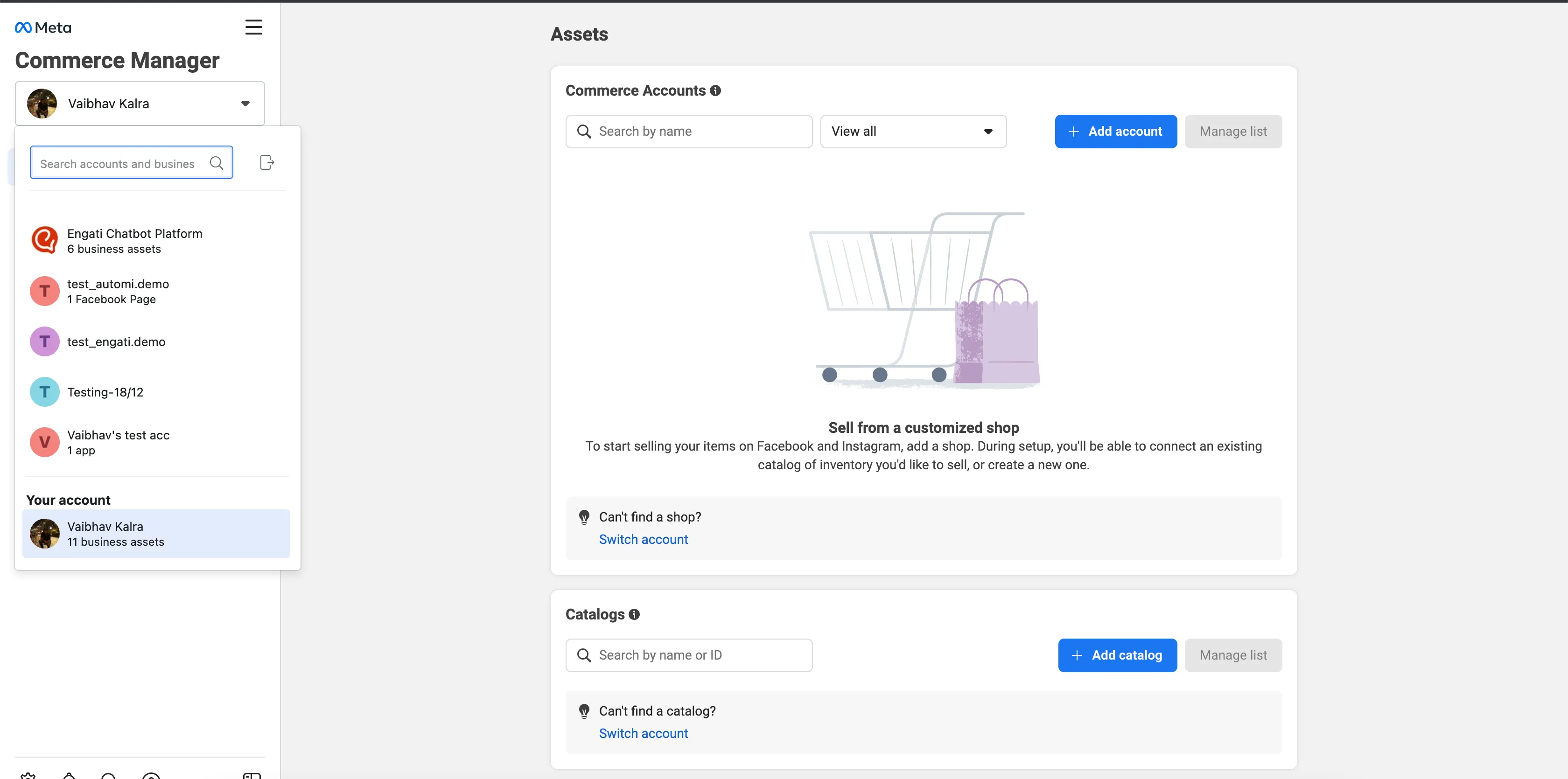1568x779 pixels.
Task: Show info tooltip for Commerce Accounts
Action: [x=715, y=90]
